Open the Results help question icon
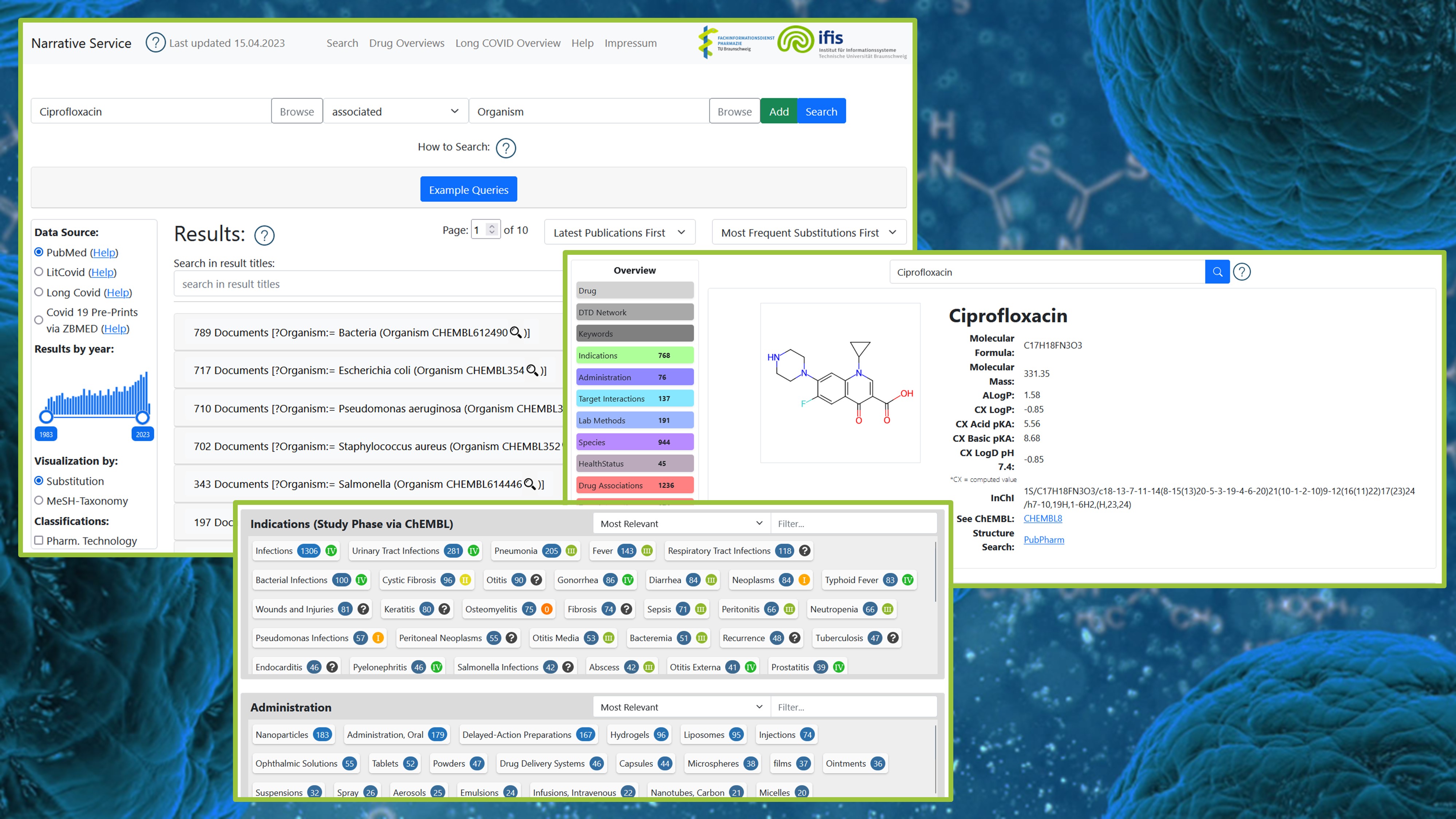1456x819 pixels. coord(264,235)
